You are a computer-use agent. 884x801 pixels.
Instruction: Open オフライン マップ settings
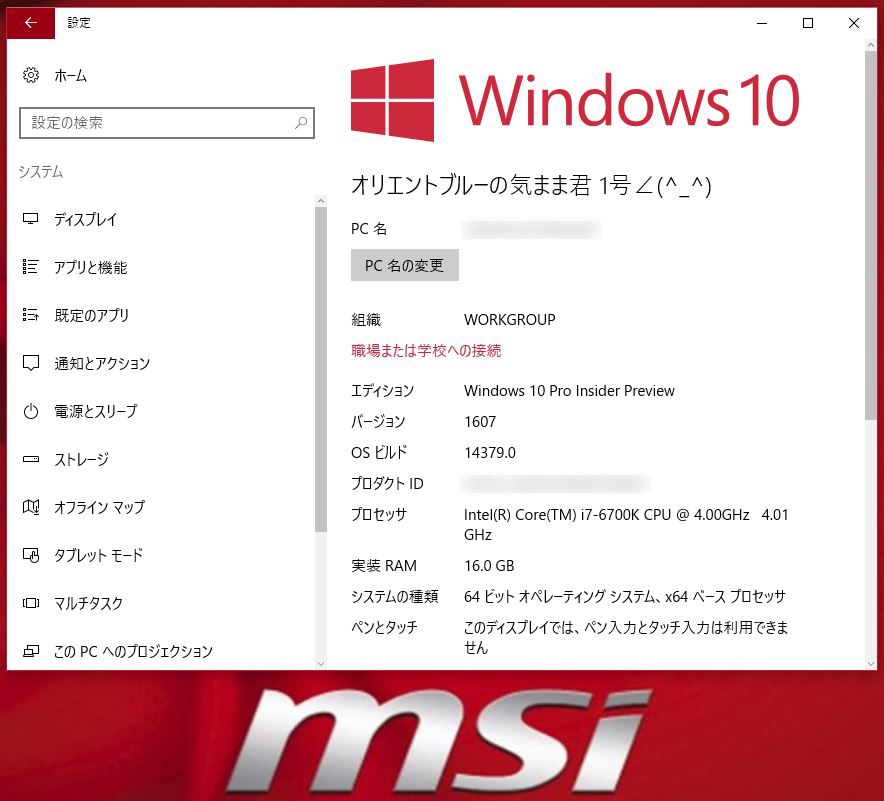tap(99, 507)
